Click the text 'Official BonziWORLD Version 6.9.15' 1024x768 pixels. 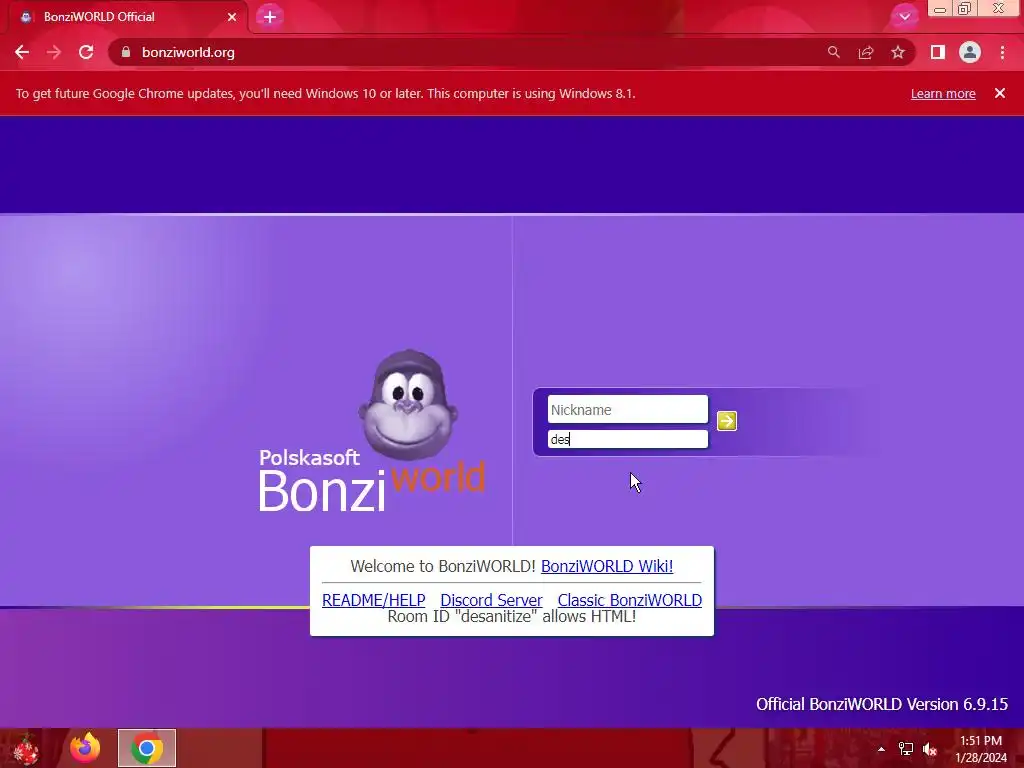882,704
